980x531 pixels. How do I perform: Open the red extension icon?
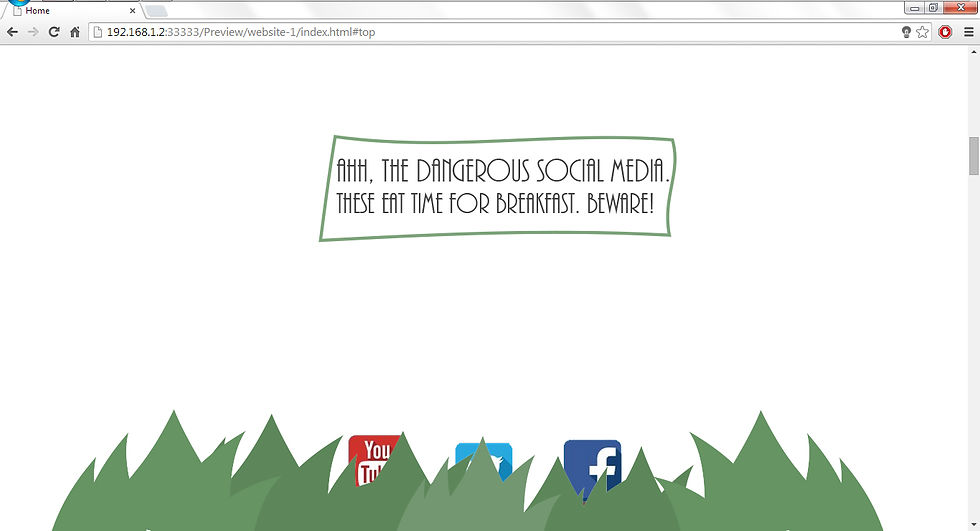tap(945, 32)
